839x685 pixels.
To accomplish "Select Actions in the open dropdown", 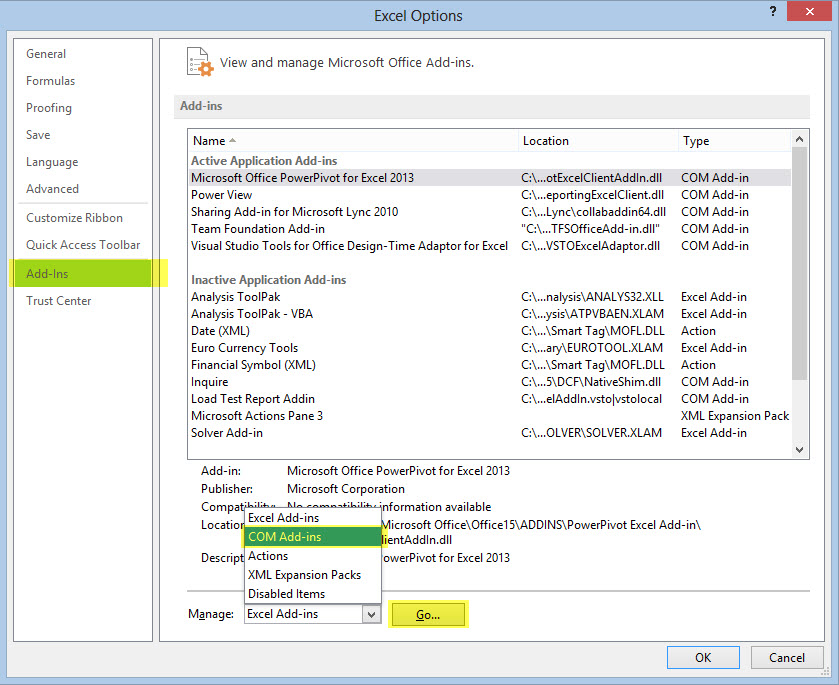I will 267,555.
